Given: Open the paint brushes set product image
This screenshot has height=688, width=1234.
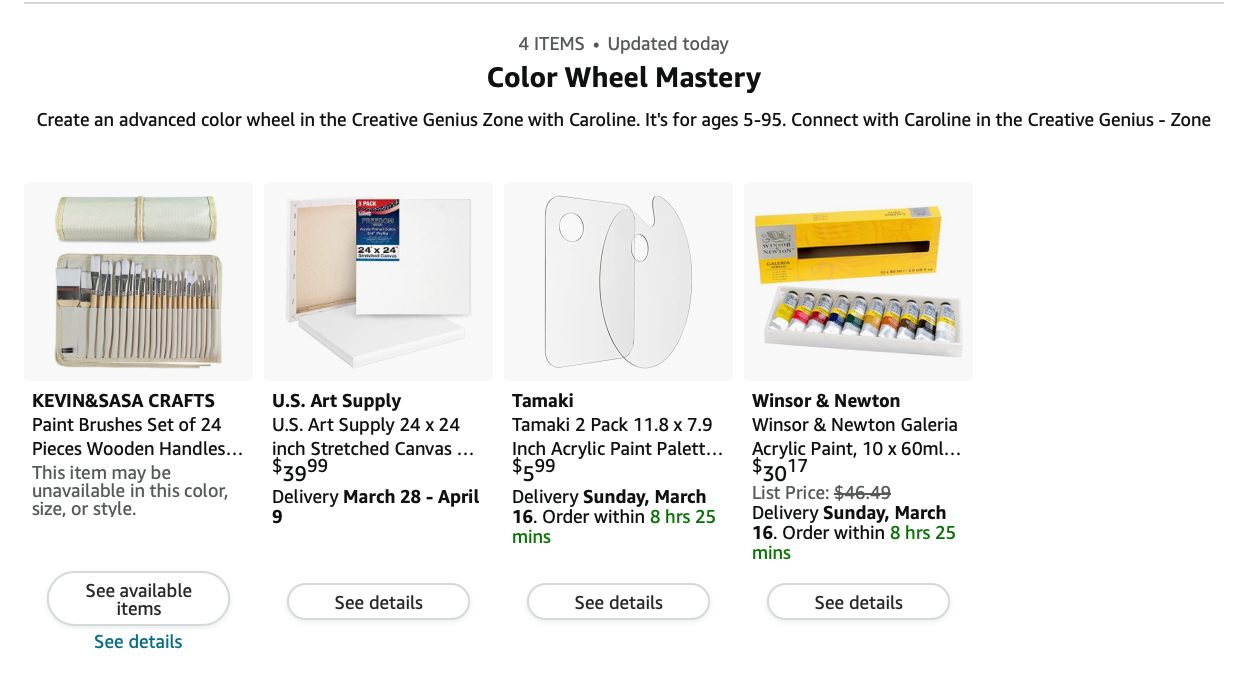Looking at the screenshot, I should 138,281.
